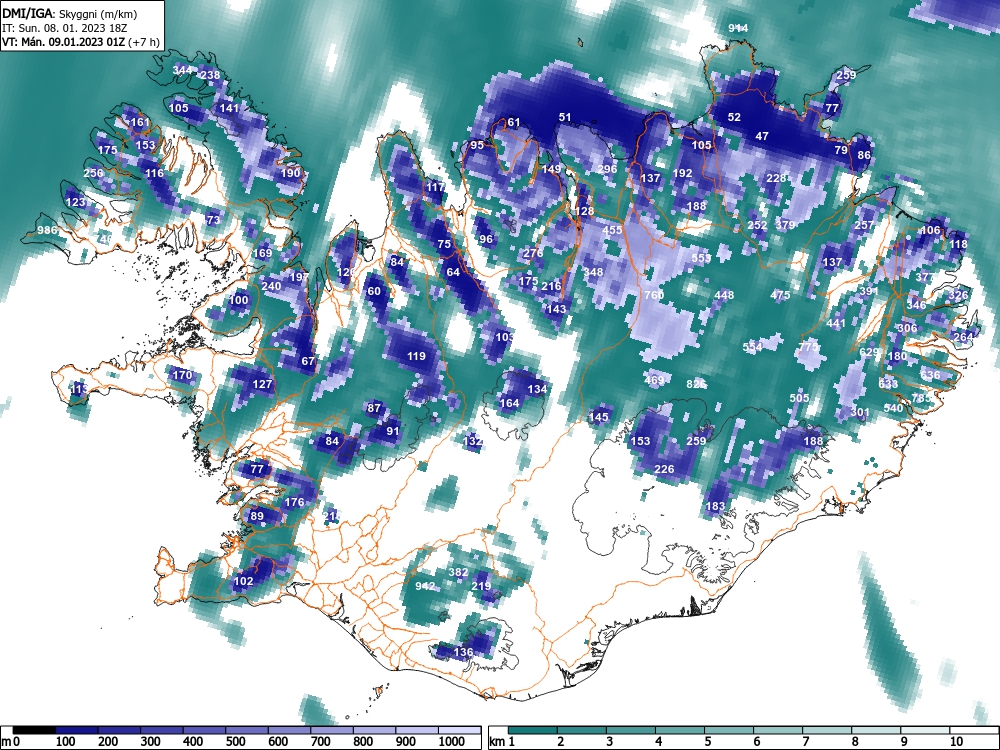The image size is (1000, 750).
Task: Select the value 52 in the northeast
Action: coord(735,117)
